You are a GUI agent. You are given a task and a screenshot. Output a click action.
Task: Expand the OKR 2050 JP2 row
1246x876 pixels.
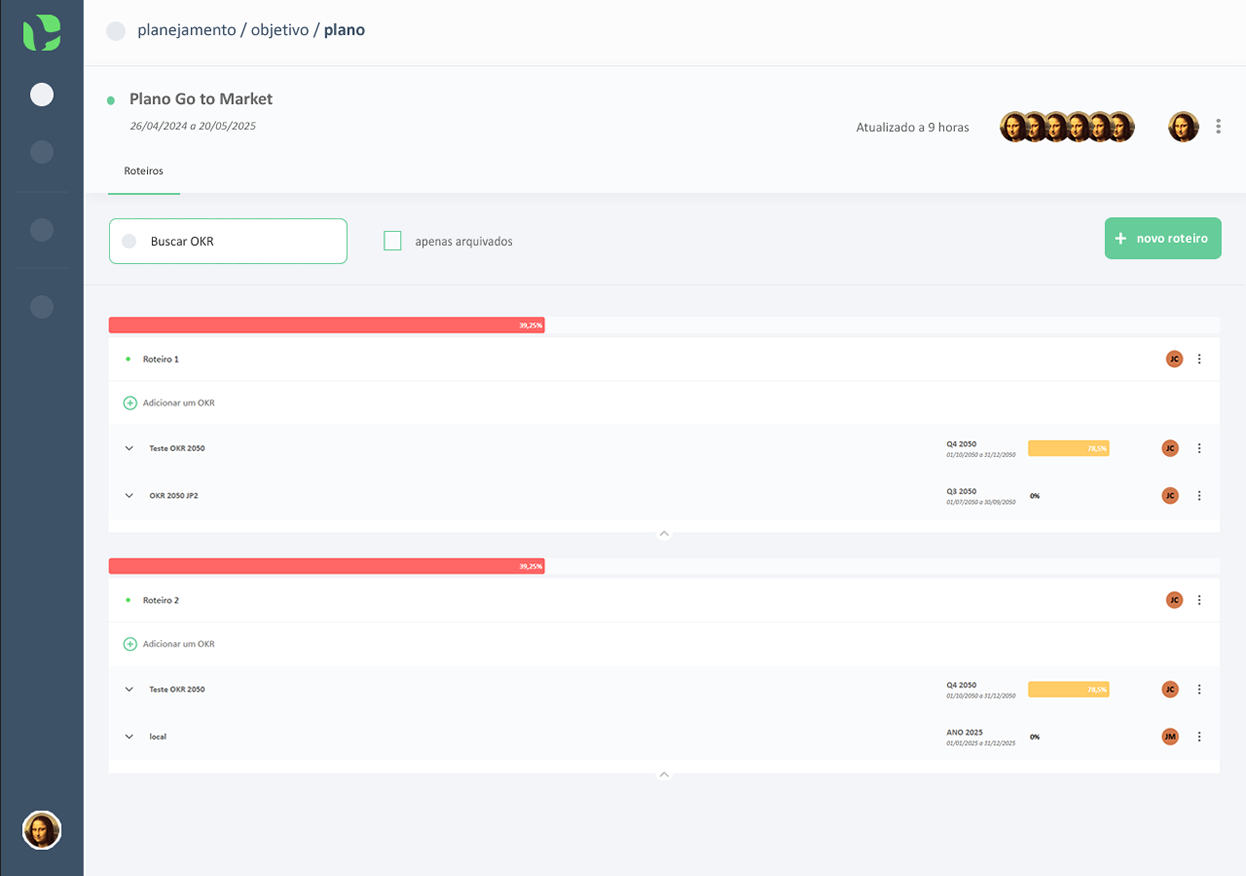[x=129, y=496]
